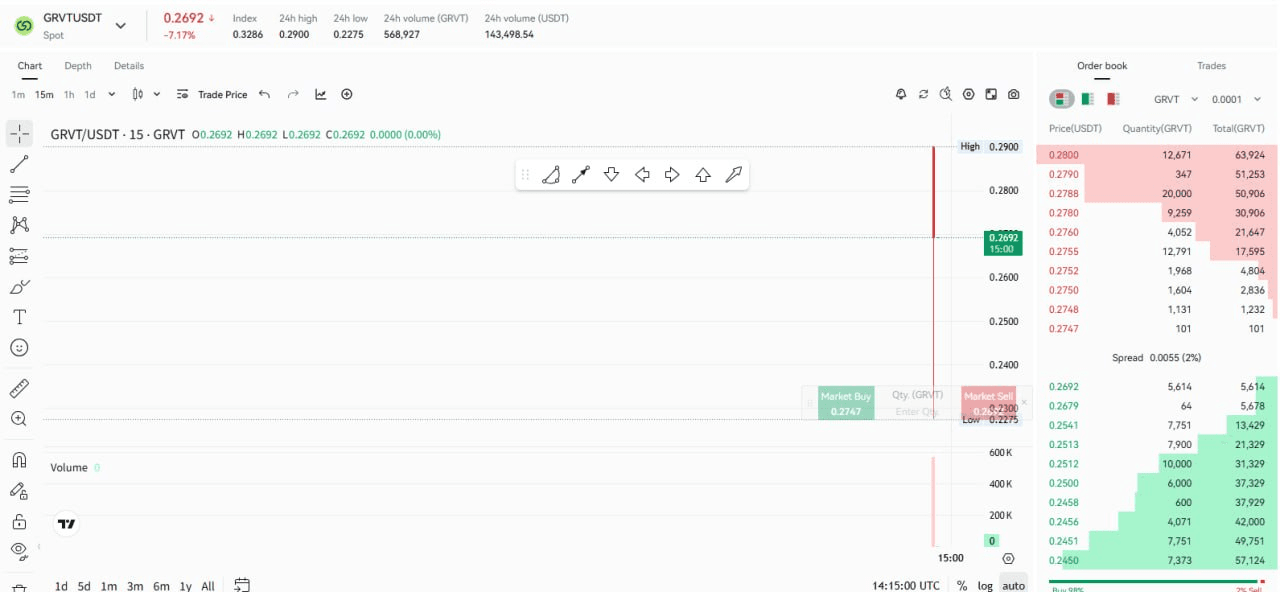The height and width of the screenshot is (592, 1280).
Task: Toggle the log scale option
Action: [x=985, y=586]
